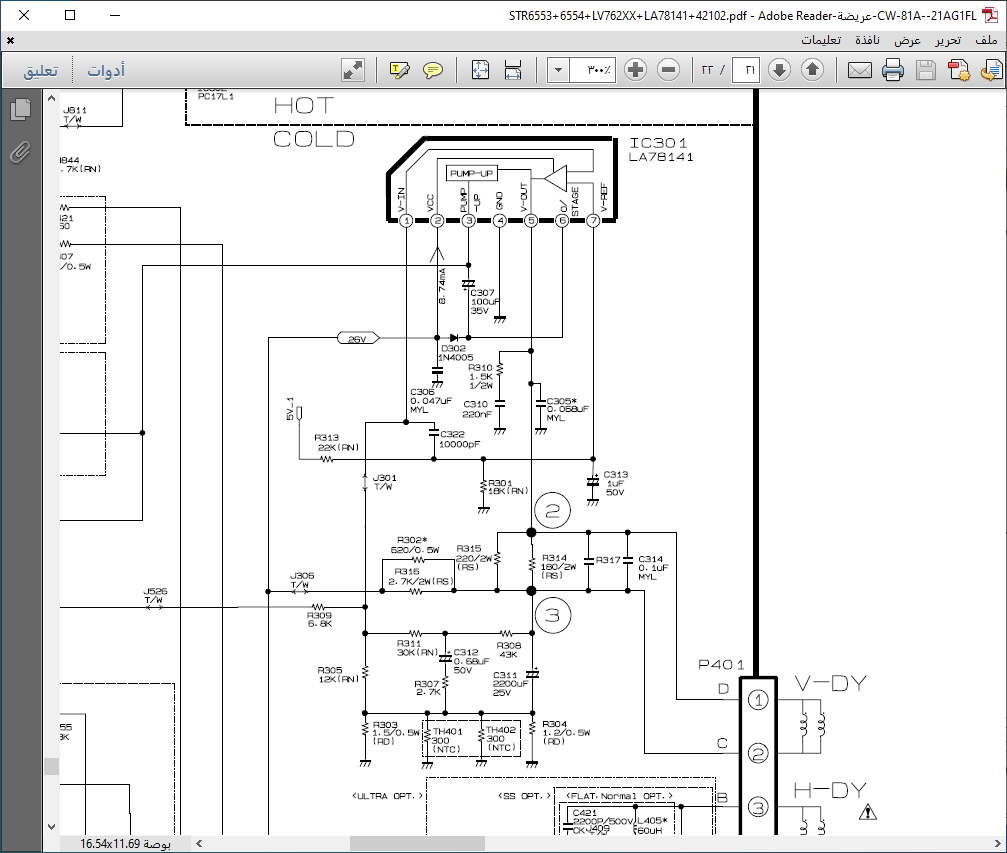
Task: Click the J526 T/W jumper label
Action: 154,595
